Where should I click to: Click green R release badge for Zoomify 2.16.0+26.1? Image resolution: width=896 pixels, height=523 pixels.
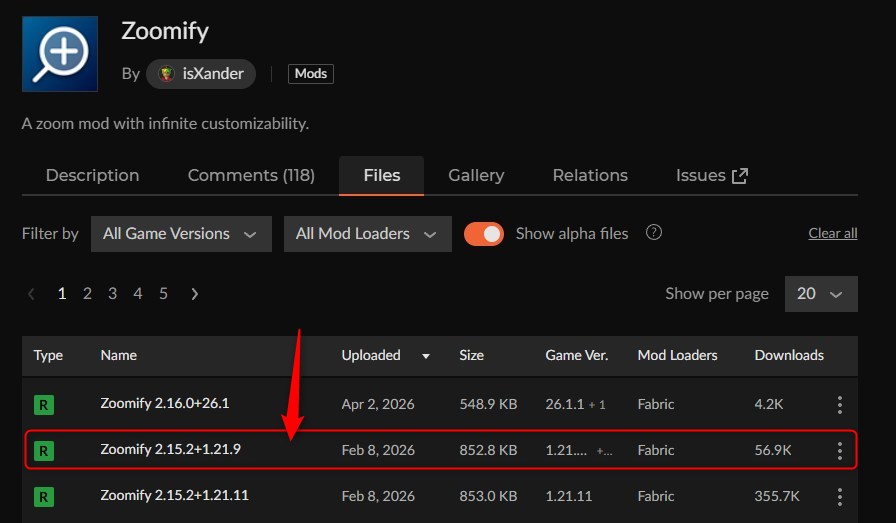click(44, 404)
